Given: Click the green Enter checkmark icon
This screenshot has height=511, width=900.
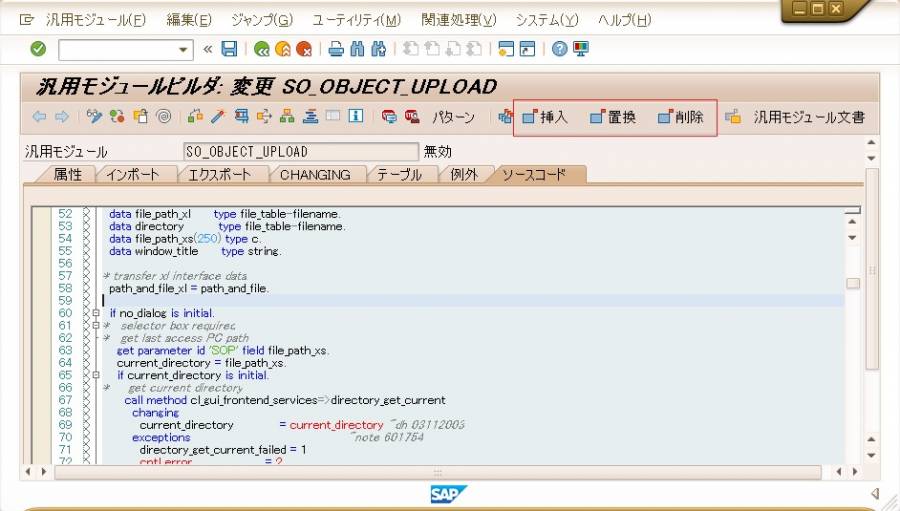Looking at the screenshot, I should click(x=38, y=49).
